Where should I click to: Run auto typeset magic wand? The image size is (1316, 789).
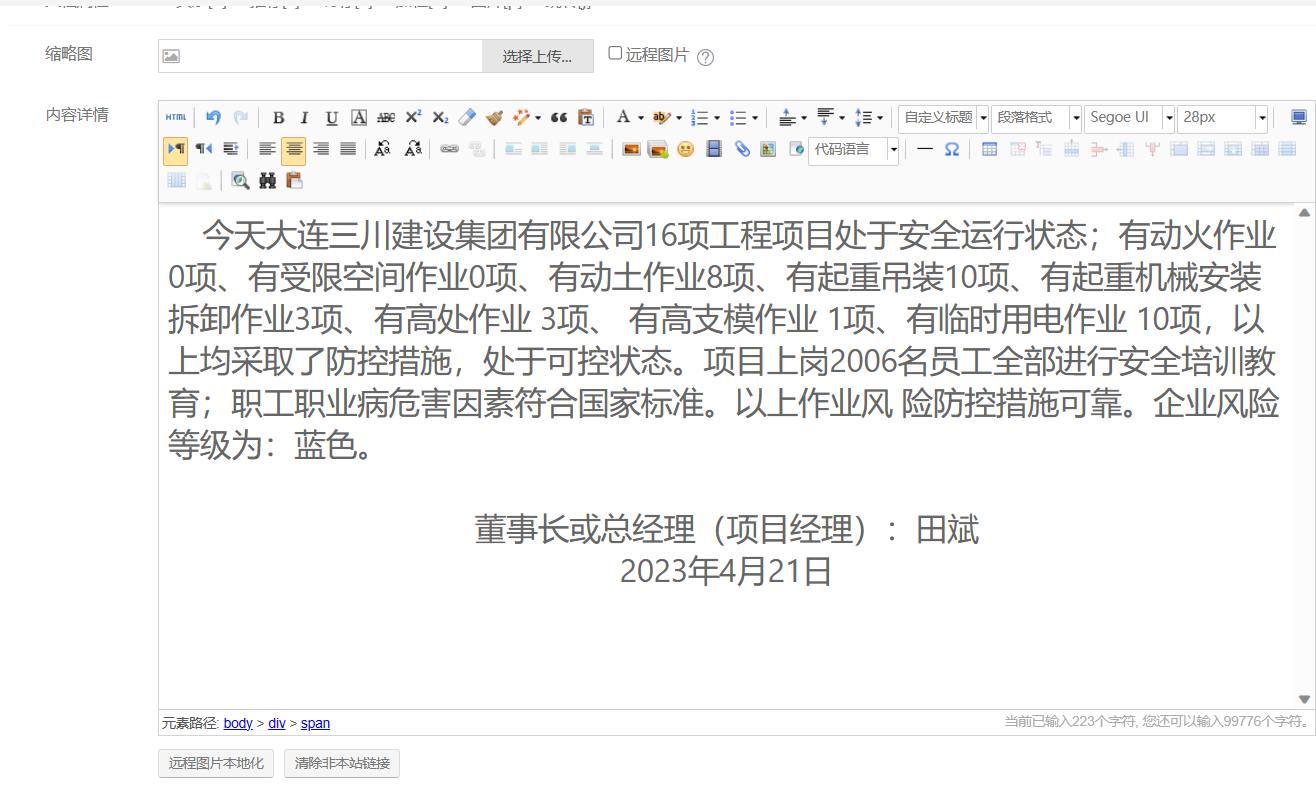522,118
